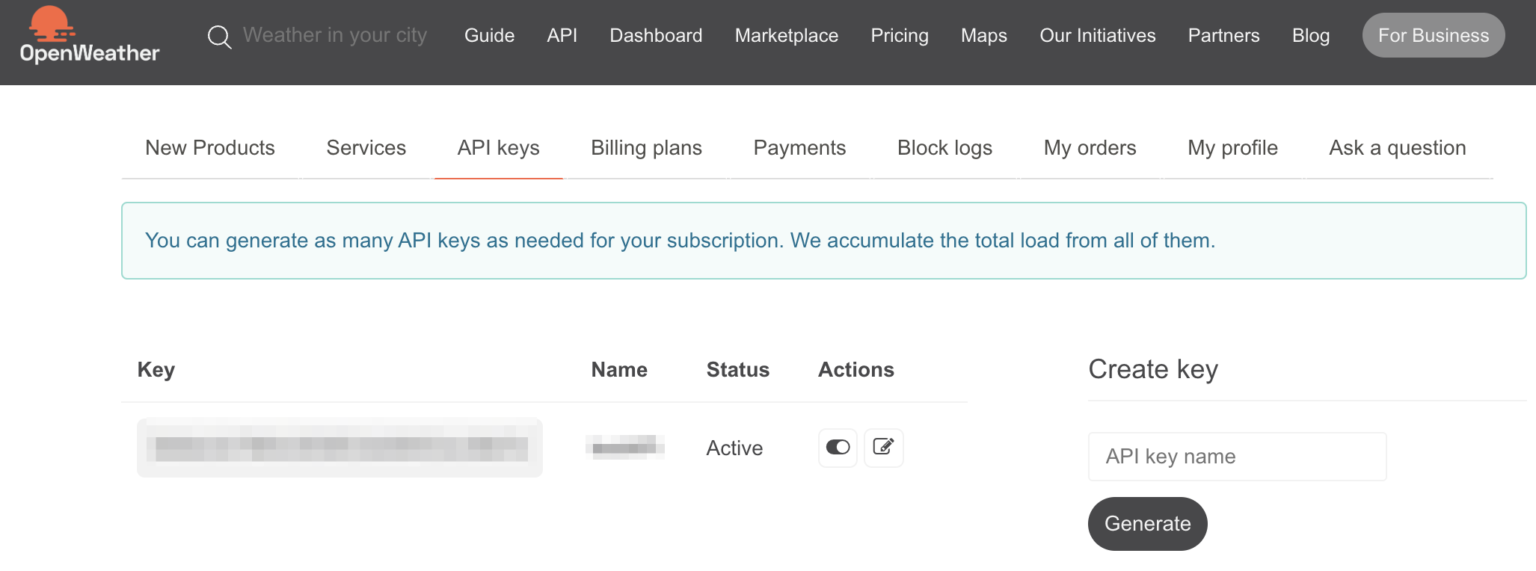Viewport: 1536px width, 571px height.
Task: Open Pricing in the top navigation
Action: pos(899,36)
